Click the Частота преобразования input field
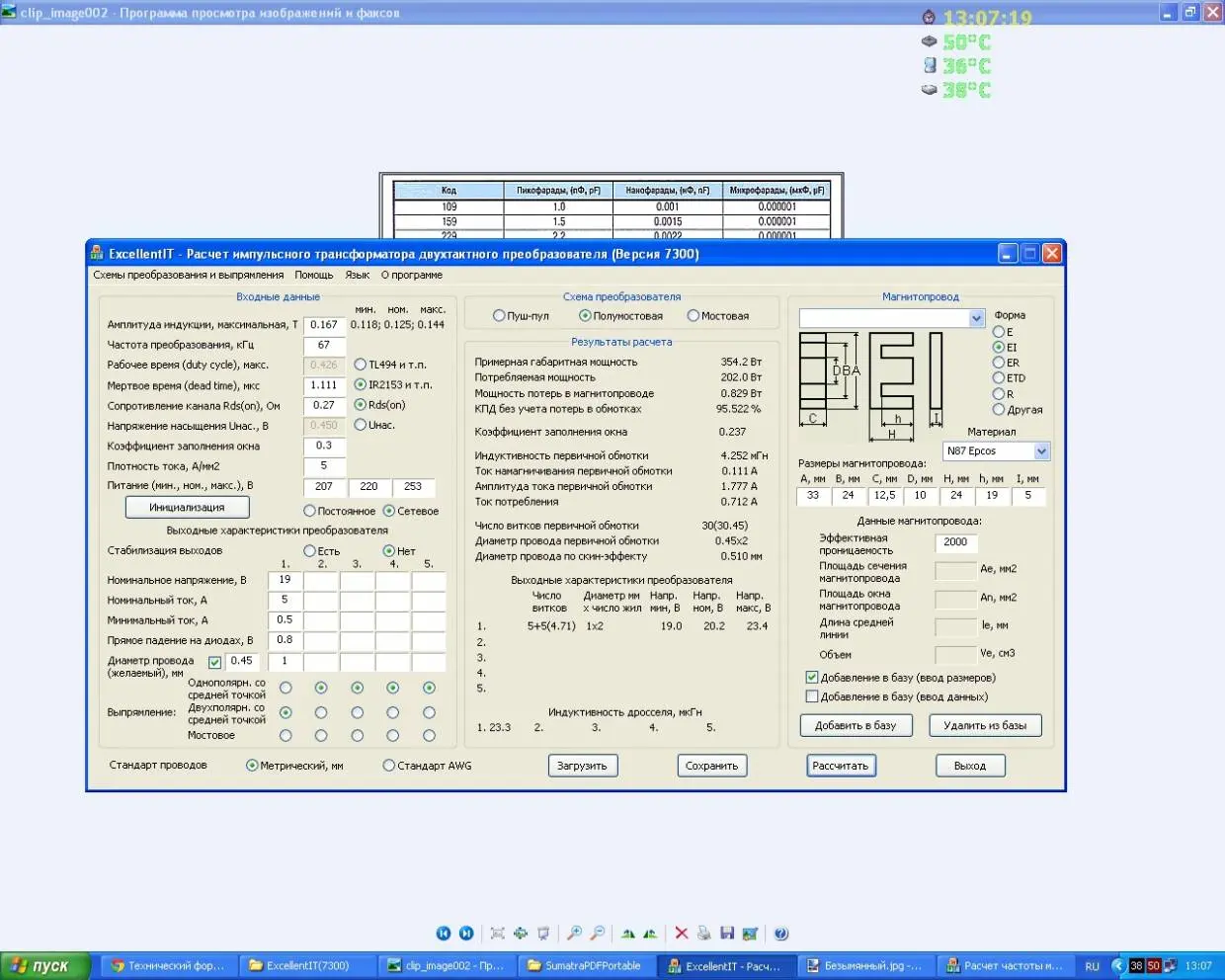The width and height of the screenshot is (1225, 980). [324, 345]
